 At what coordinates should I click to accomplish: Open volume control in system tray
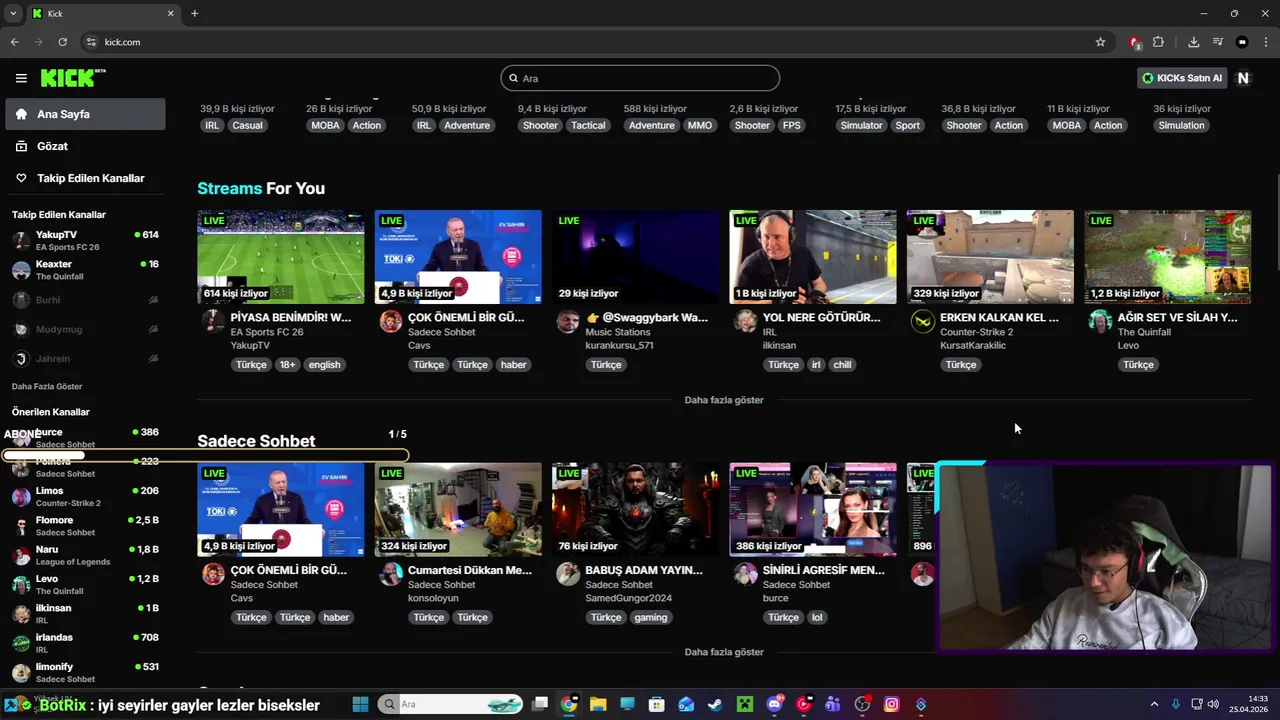pos(1213,704)
